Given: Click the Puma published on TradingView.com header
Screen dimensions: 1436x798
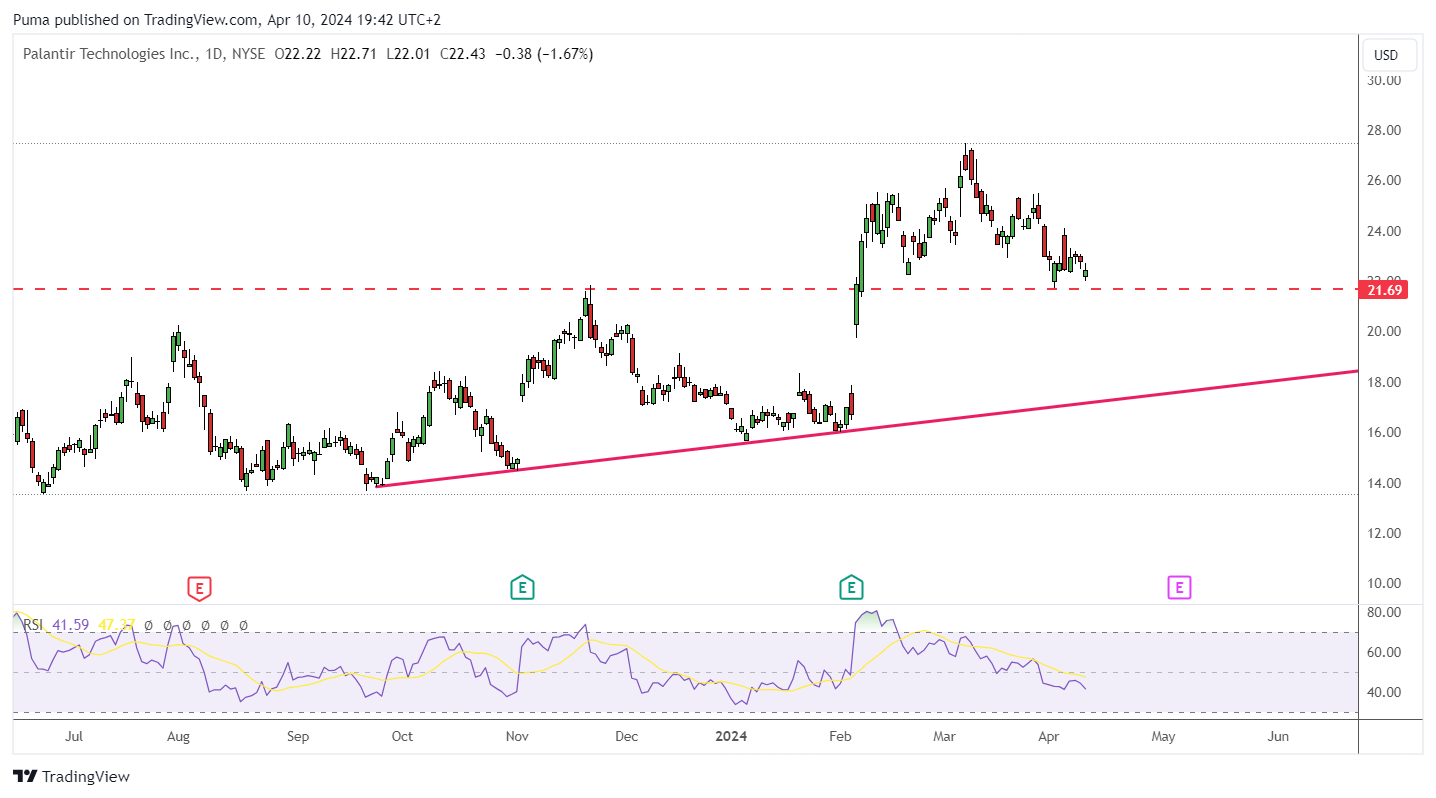Looking at the screenshot, I should pos(227,19).
